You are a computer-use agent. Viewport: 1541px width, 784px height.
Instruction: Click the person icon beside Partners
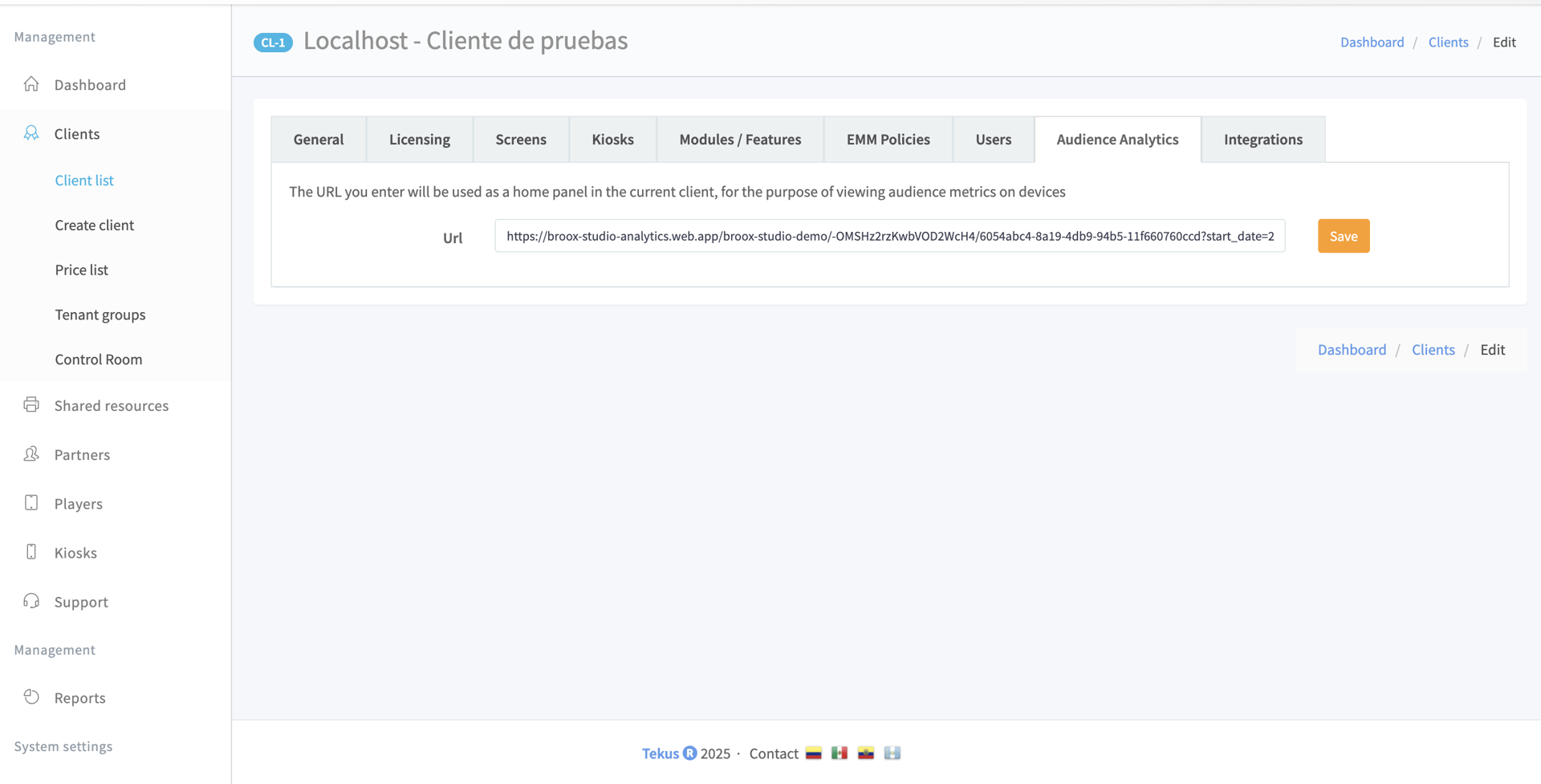(31, 454)
